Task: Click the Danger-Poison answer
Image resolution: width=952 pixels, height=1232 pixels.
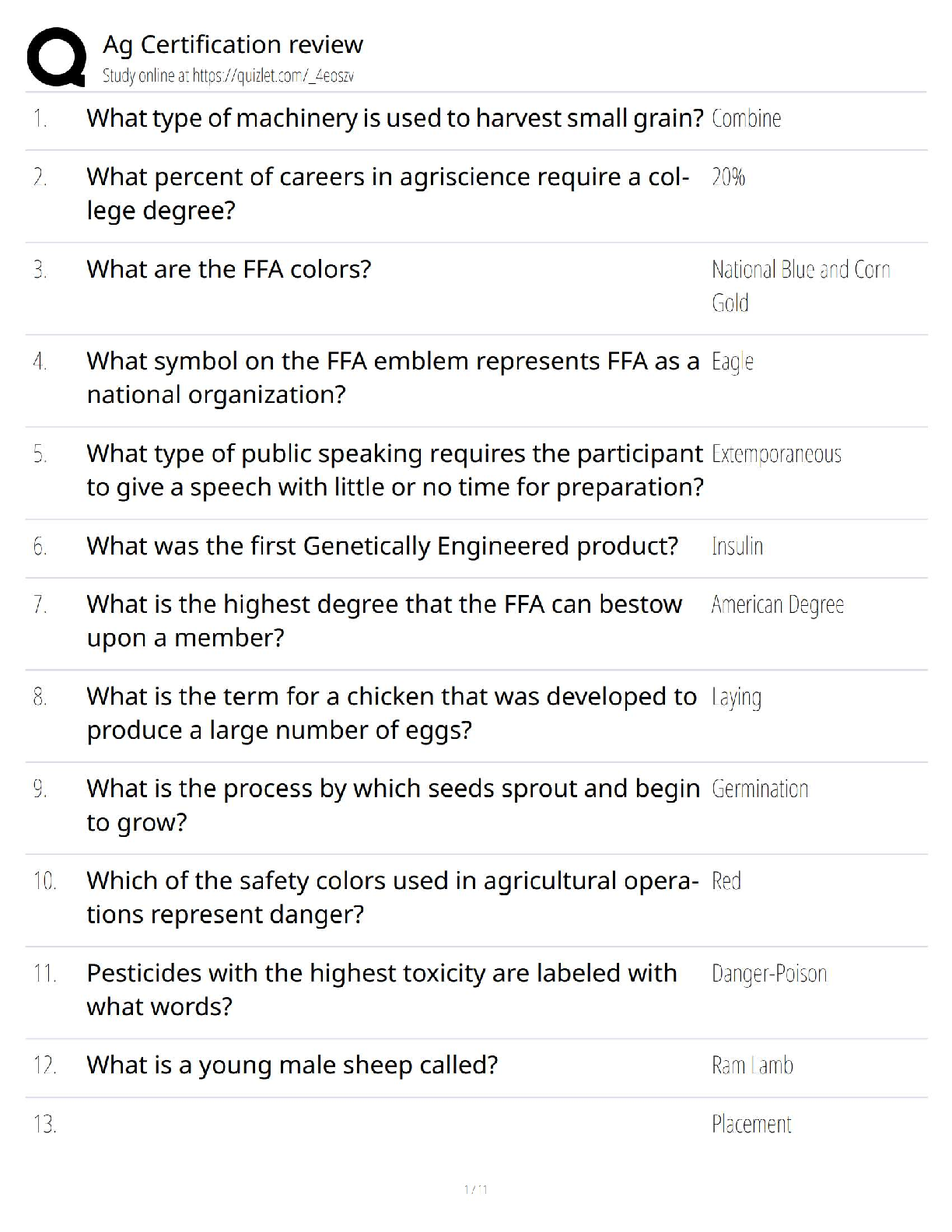Action: [x=768, y=973]
